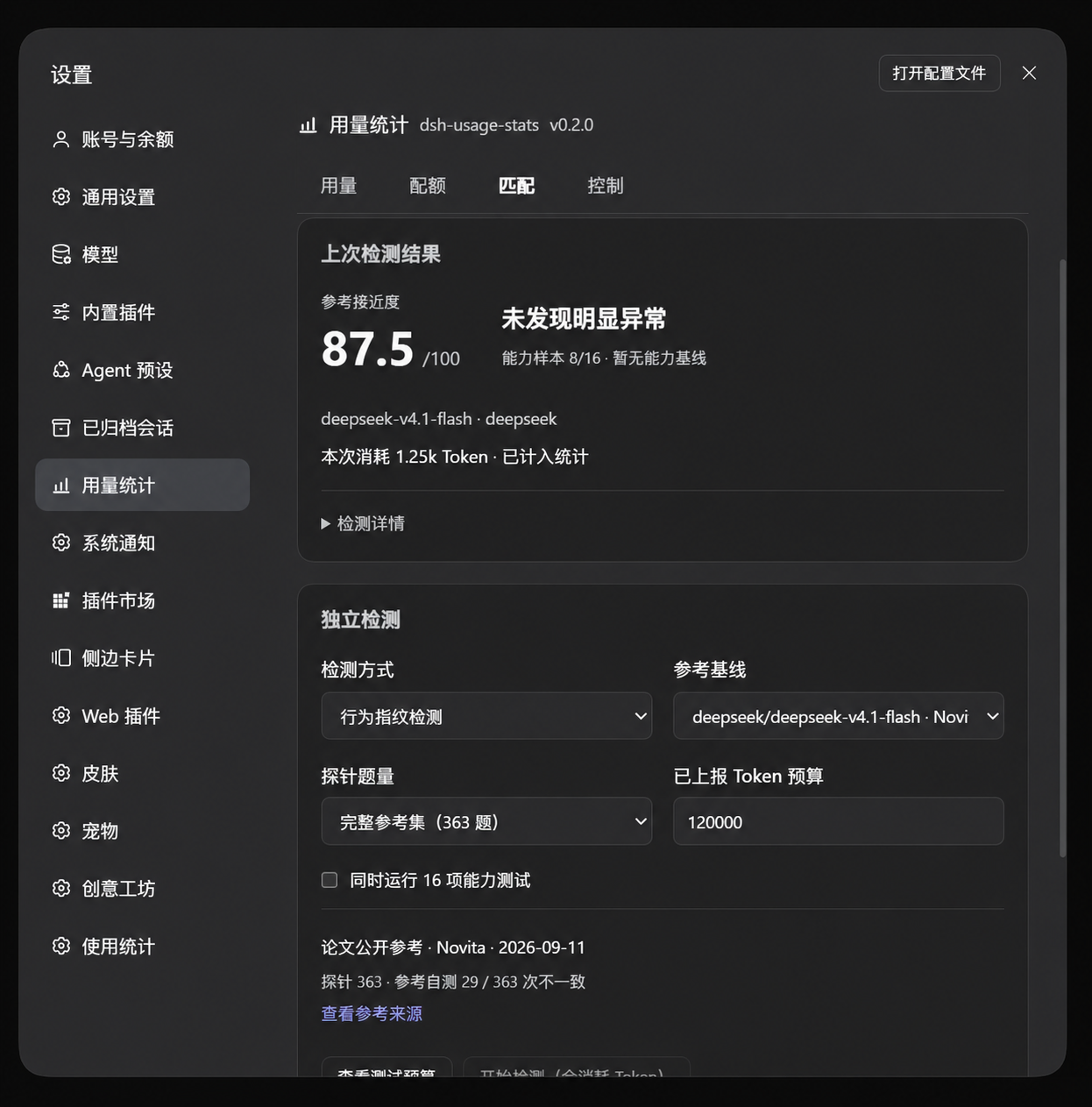Switch to the 用量 tab

pos(338,186)
